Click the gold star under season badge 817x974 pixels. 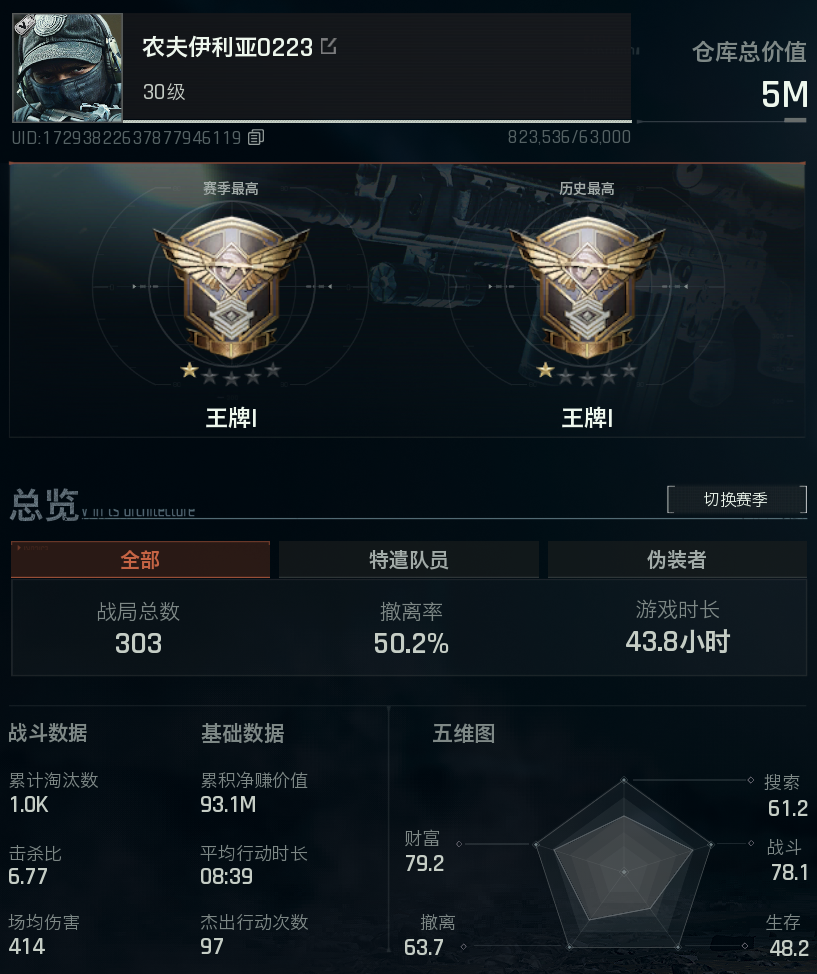click(189, 371)
